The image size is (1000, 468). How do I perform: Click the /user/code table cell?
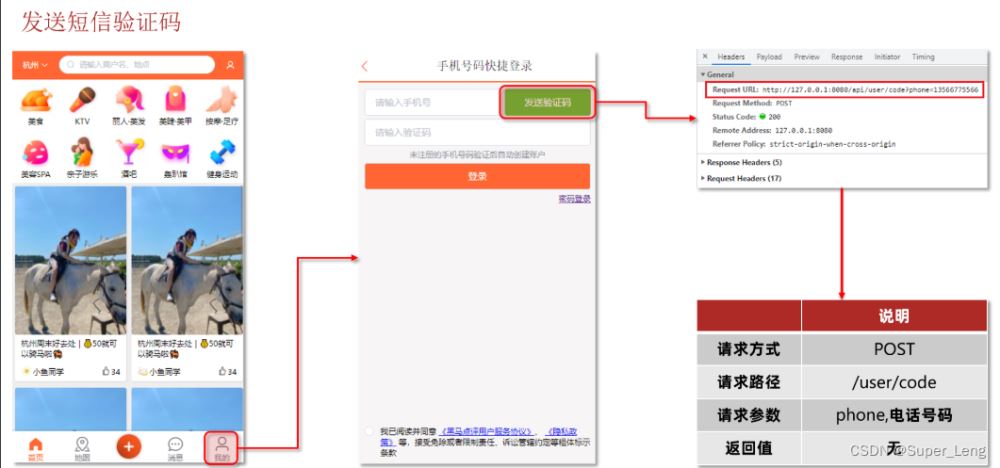(x=893, y=382)
